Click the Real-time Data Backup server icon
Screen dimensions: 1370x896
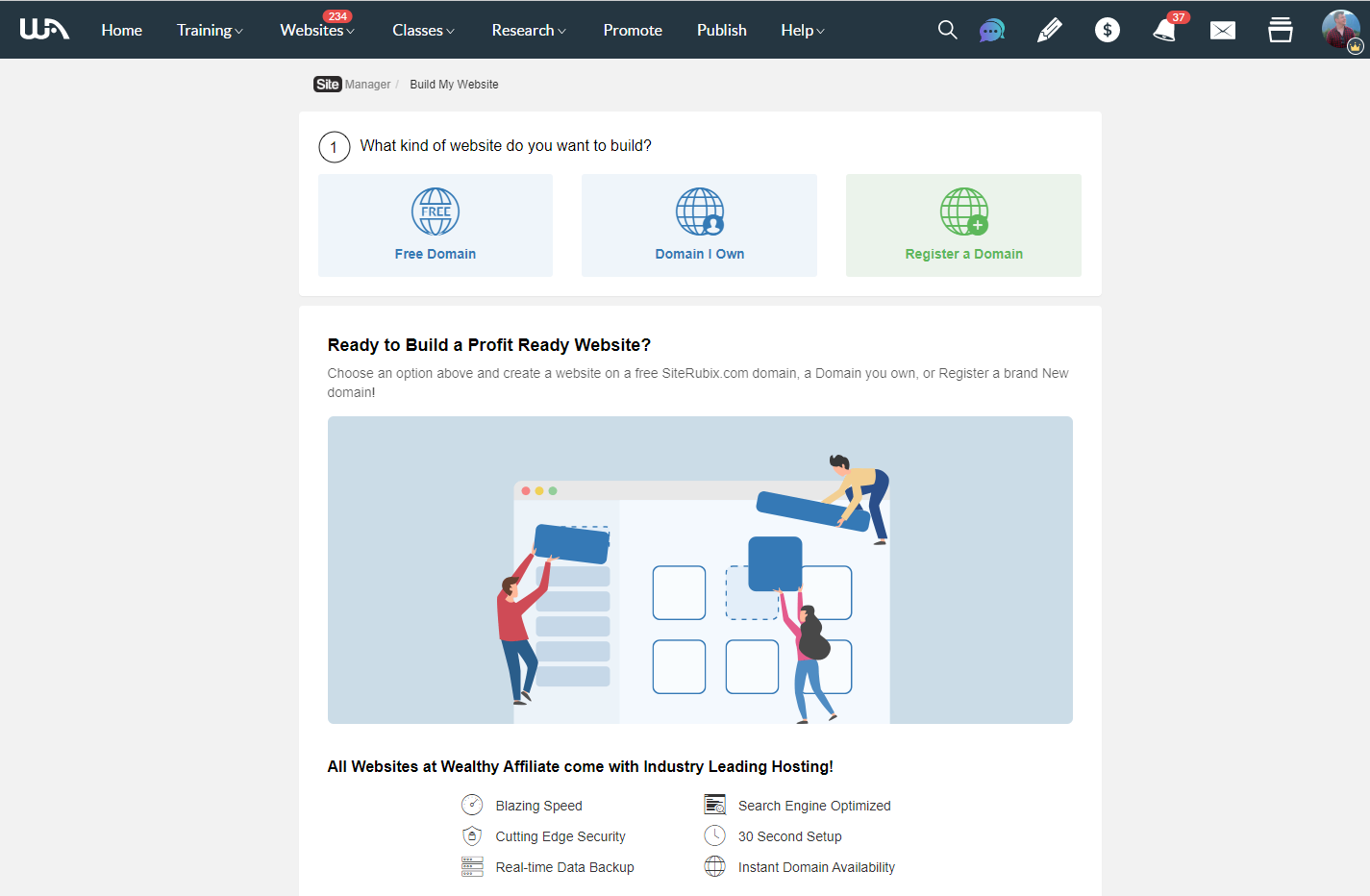(472, 866)
